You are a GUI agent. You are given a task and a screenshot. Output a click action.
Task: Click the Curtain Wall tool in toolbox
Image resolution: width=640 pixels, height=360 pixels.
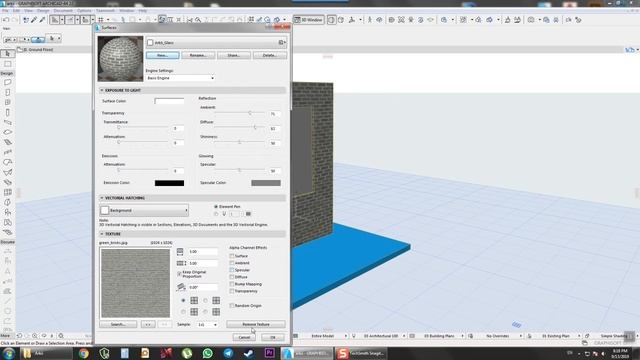tap(7, 192)
